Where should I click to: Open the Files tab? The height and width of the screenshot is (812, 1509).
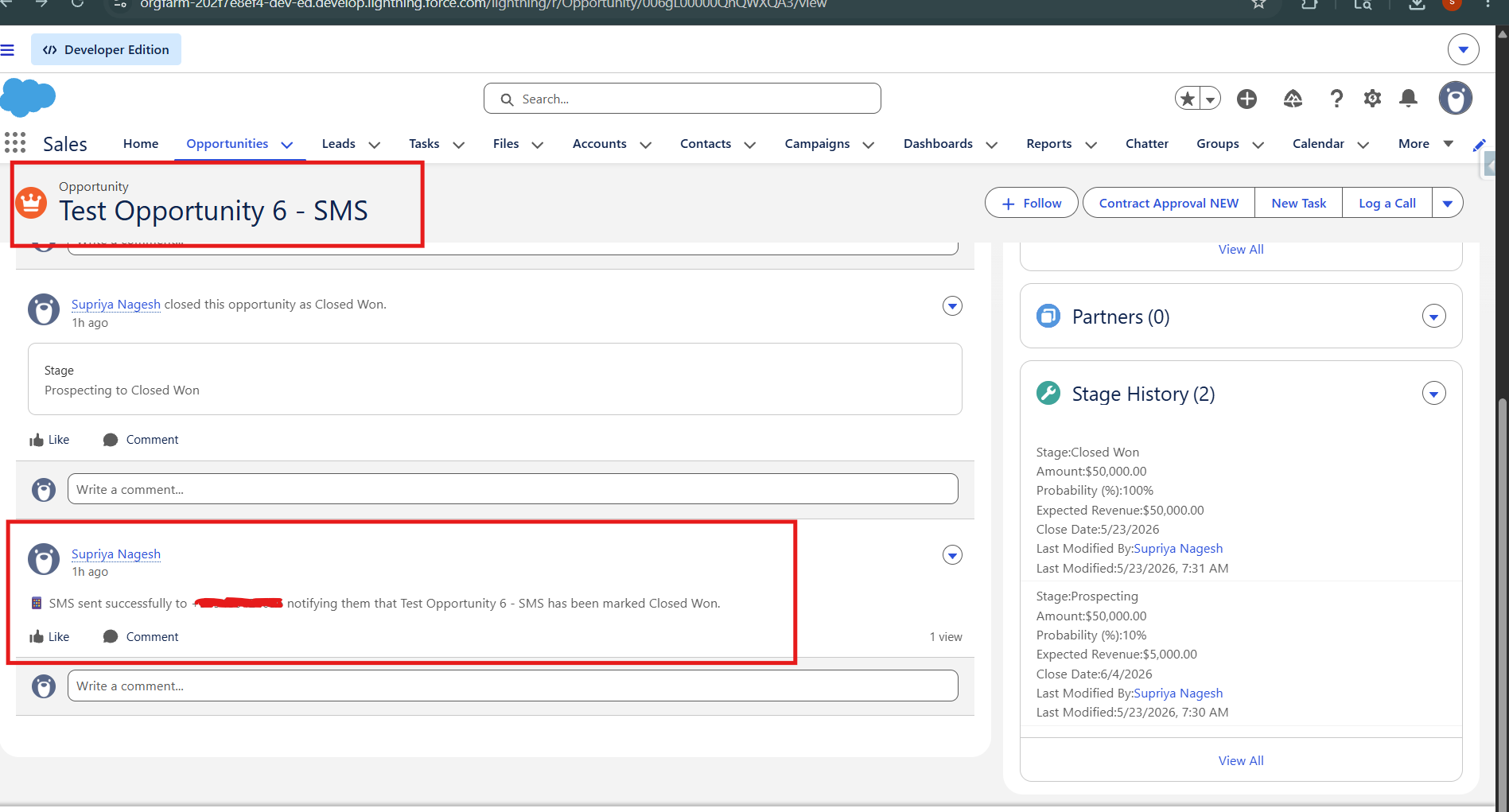(506, 144)
